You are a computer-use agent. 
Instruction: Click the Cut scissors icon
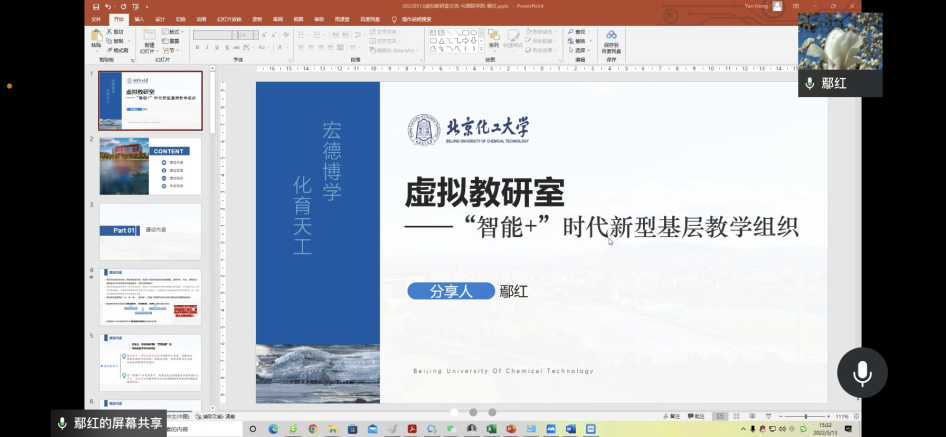pyautogui.click(x=109, y=31)
